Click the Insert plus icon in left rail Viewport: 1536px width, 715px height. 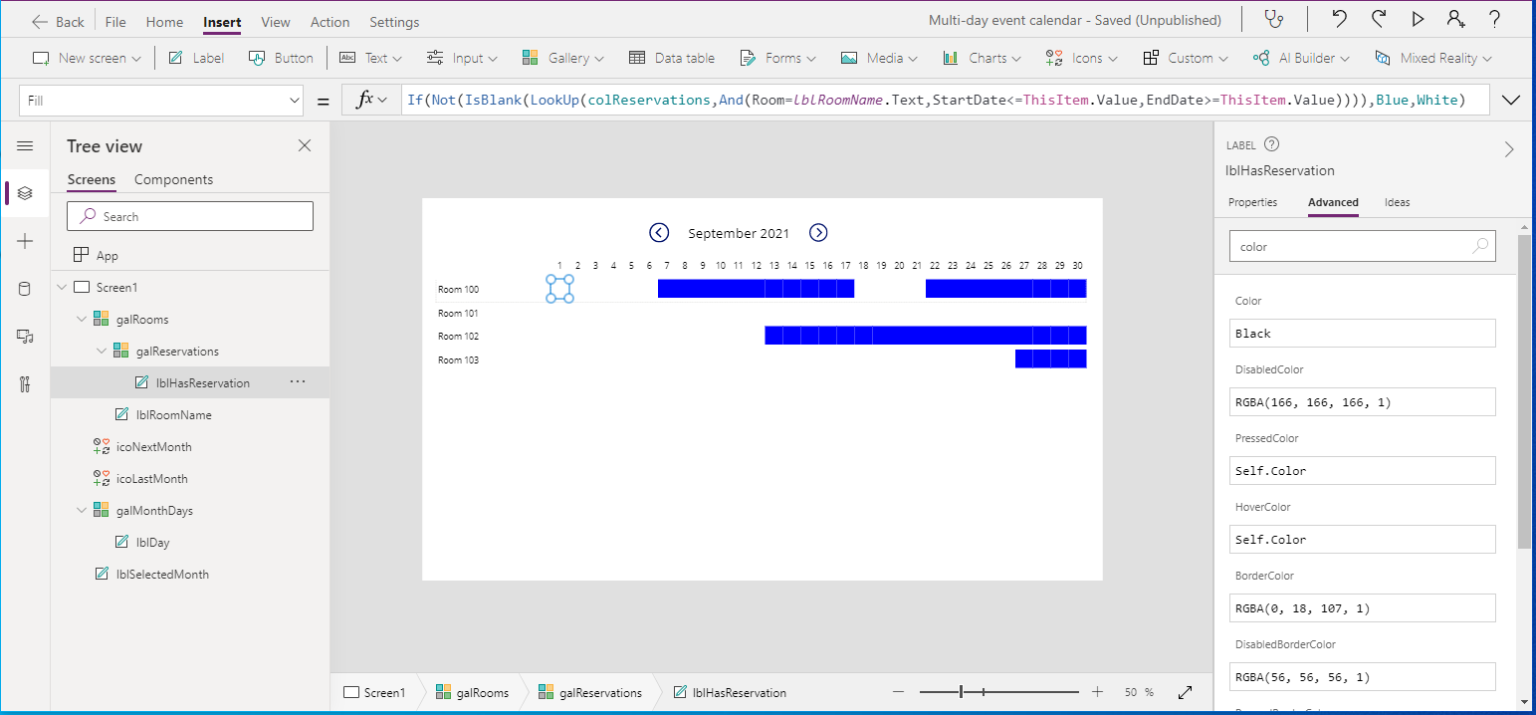24,240
